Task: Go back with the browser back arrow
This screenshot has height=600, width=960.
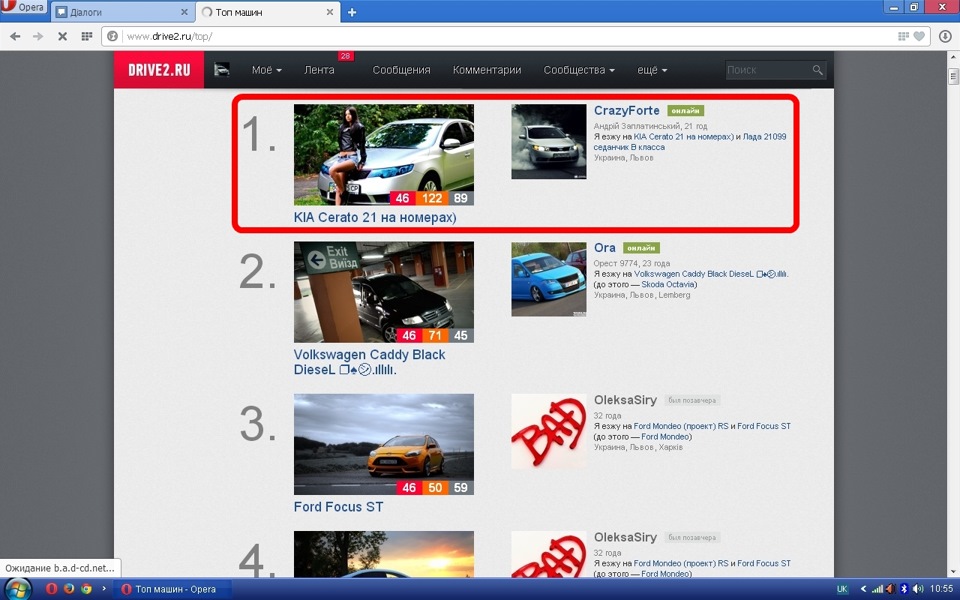Action: (x=15, y=37)
